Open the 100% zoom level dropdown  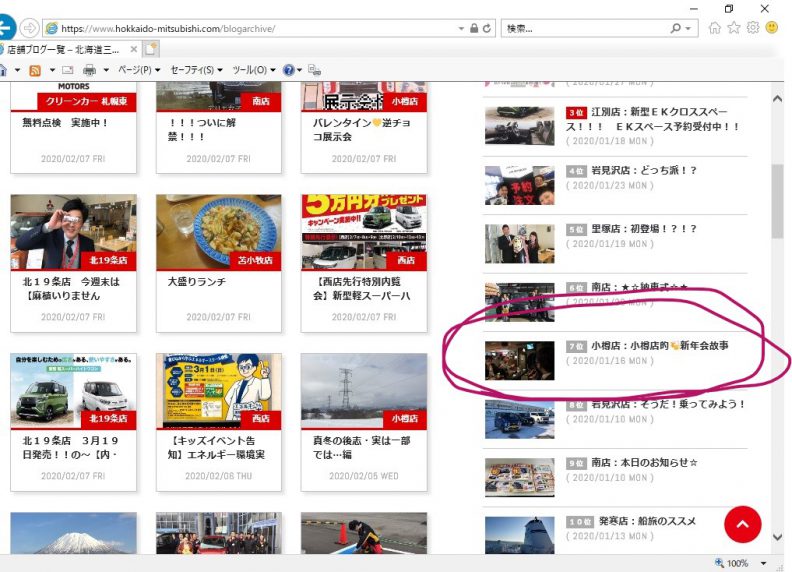point(764,563)
